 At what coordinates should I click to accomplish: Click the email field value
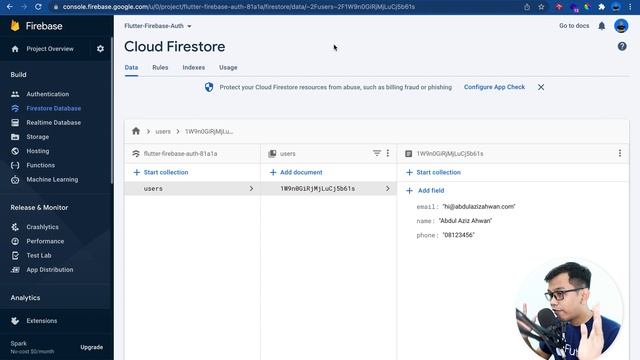point(479,207)
